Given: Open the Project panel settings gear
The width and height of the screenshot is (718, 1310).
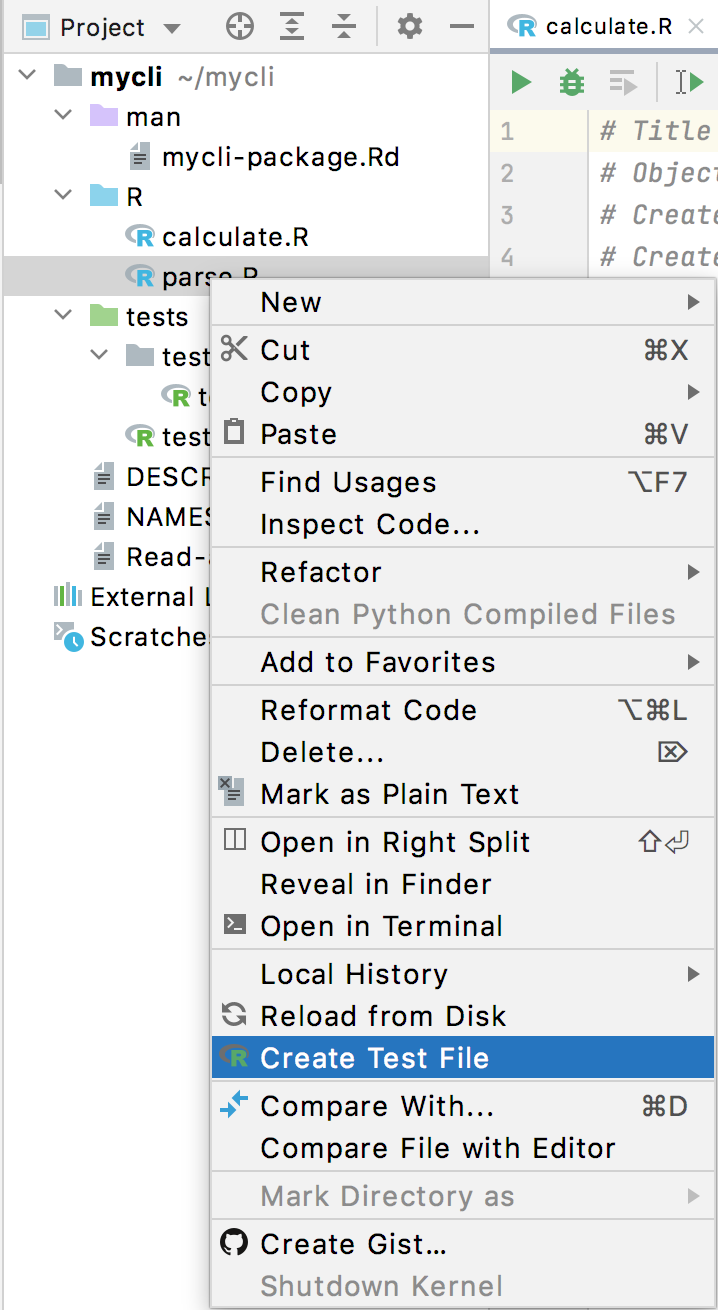Looking at the screenshot, I should click(x=409, y=27).
